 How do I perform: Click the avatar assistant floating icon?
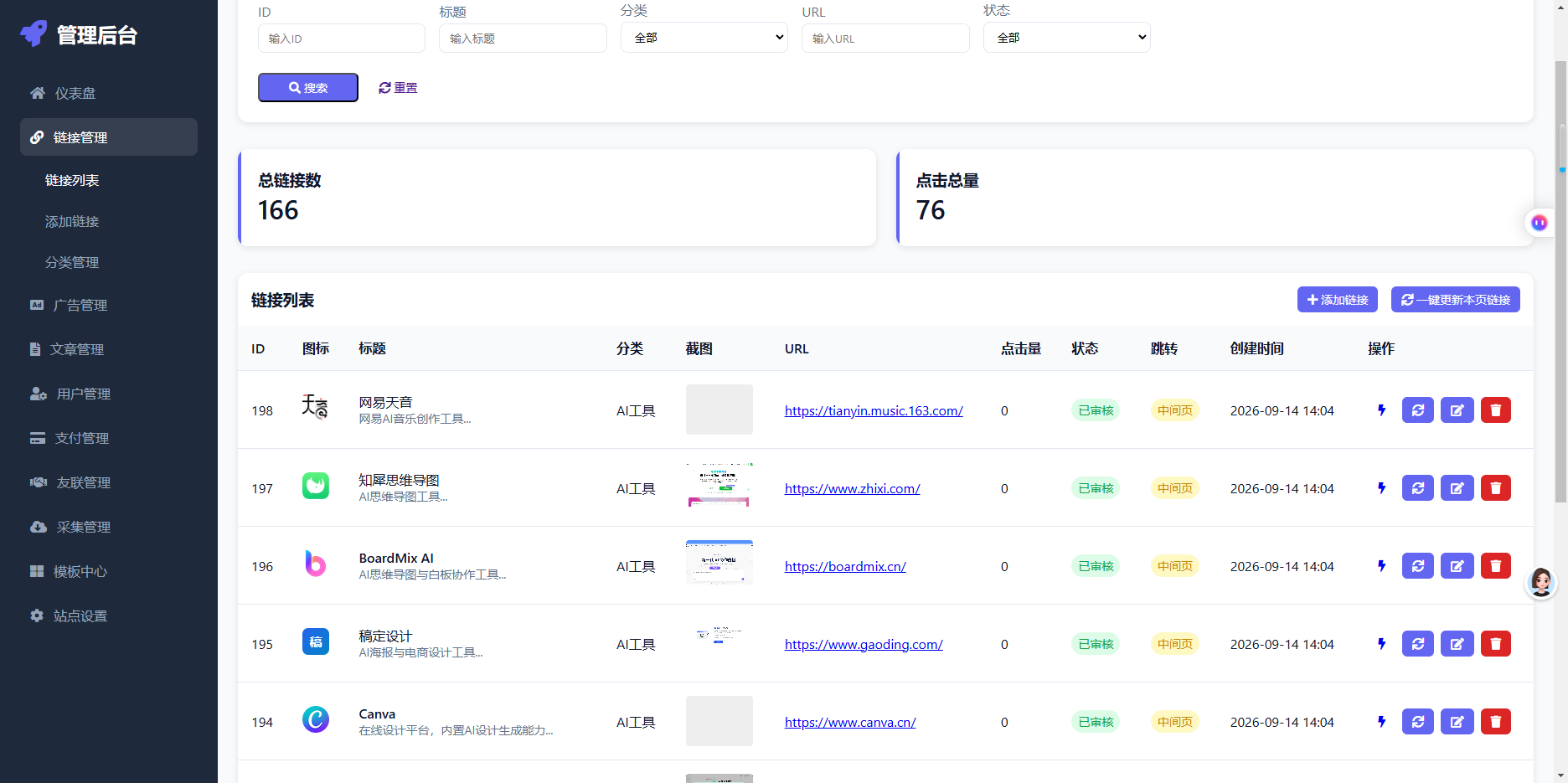(1541, 582)
